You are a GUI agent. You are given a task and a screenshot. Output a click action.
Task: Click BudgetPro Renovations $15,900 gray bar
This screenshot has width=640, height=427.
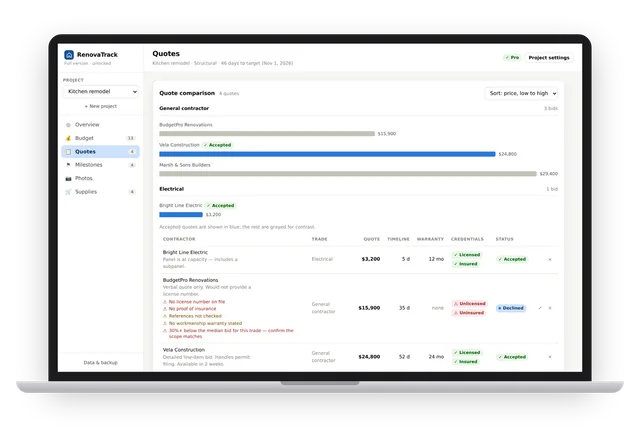pyautogui.click(x=267, y=134)
